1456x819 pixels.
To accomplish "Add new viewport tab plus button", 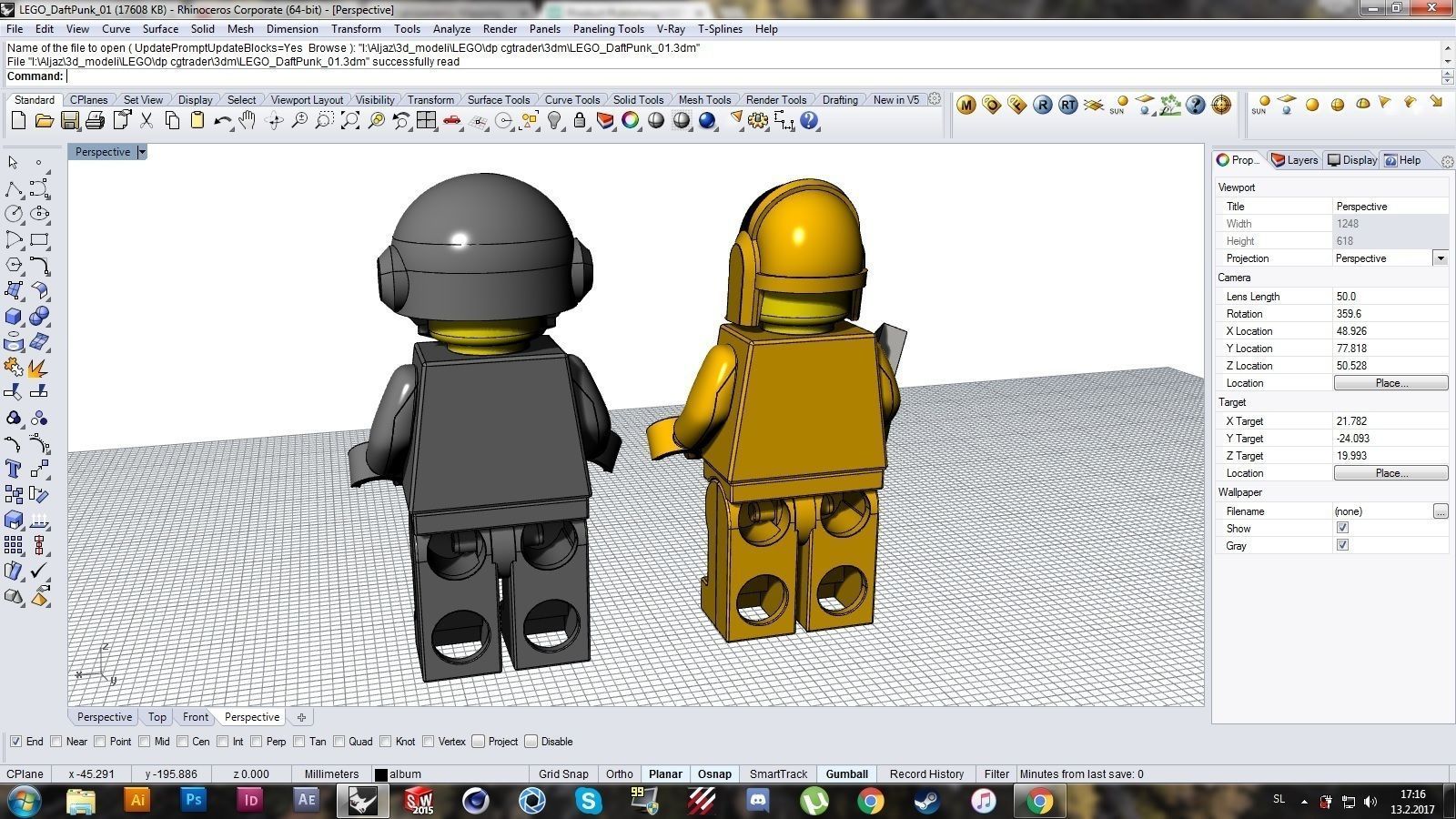I will pos(301,717).
